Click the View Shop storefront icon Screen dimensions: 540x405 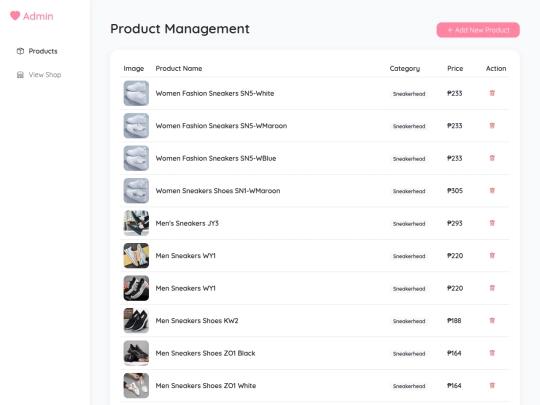click(x=20, y=75)
